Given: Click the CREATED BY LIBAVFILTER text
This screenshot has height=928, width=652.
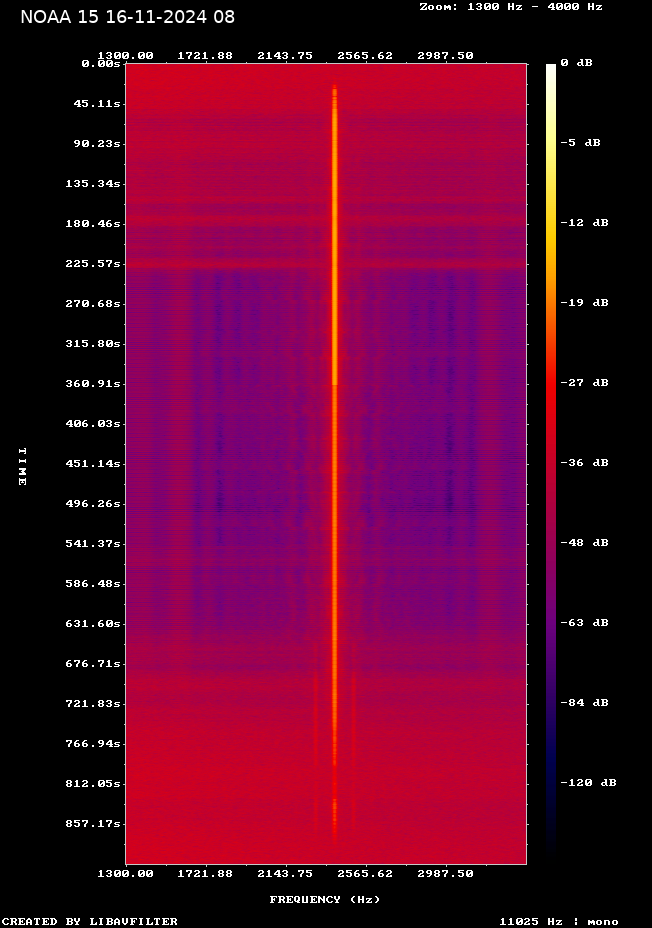Looking at the screenshot, I should pyautogui.click(x=90, y=921).
